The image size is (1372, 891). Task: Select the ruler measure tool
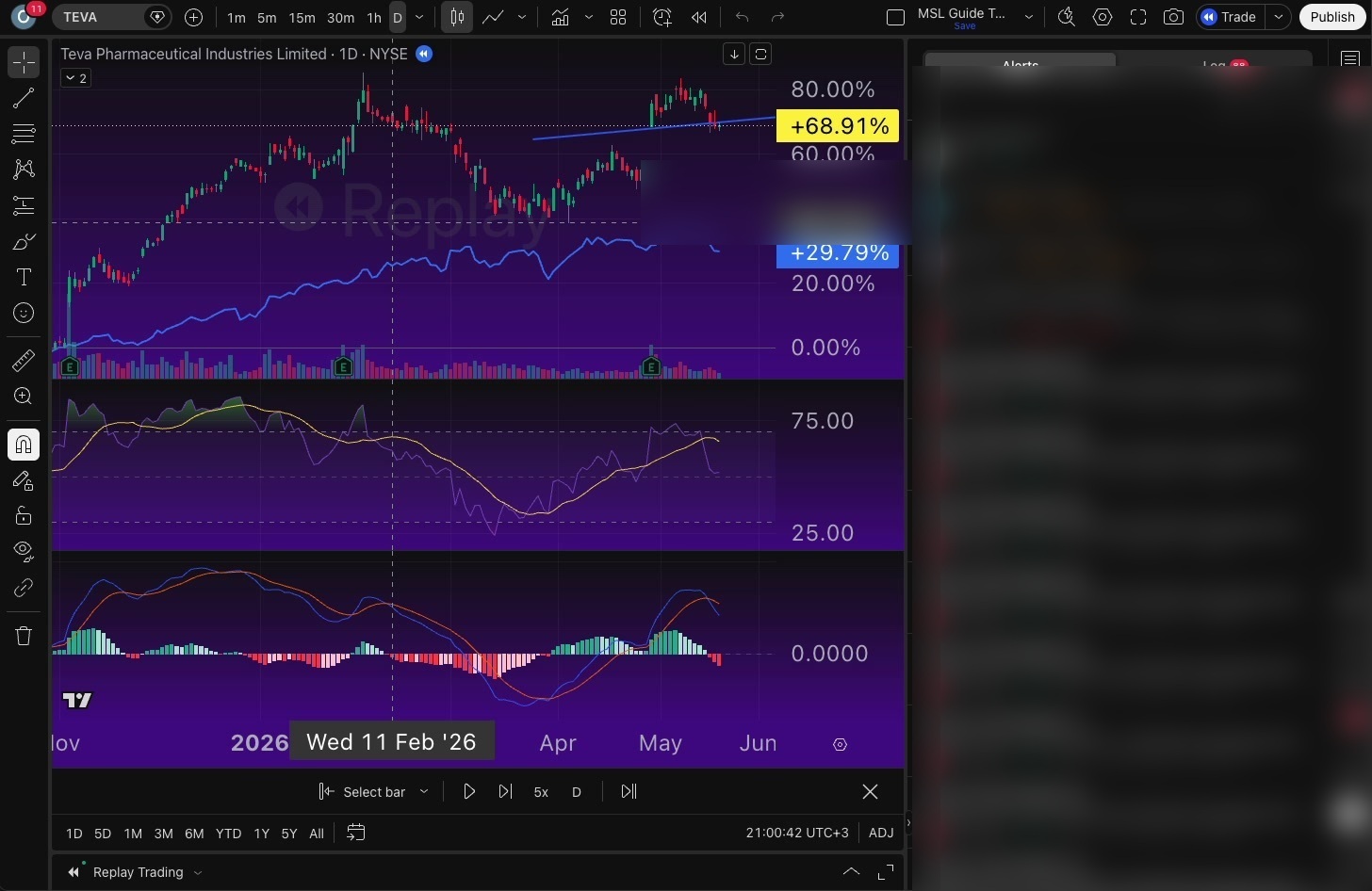click(24, 360)
